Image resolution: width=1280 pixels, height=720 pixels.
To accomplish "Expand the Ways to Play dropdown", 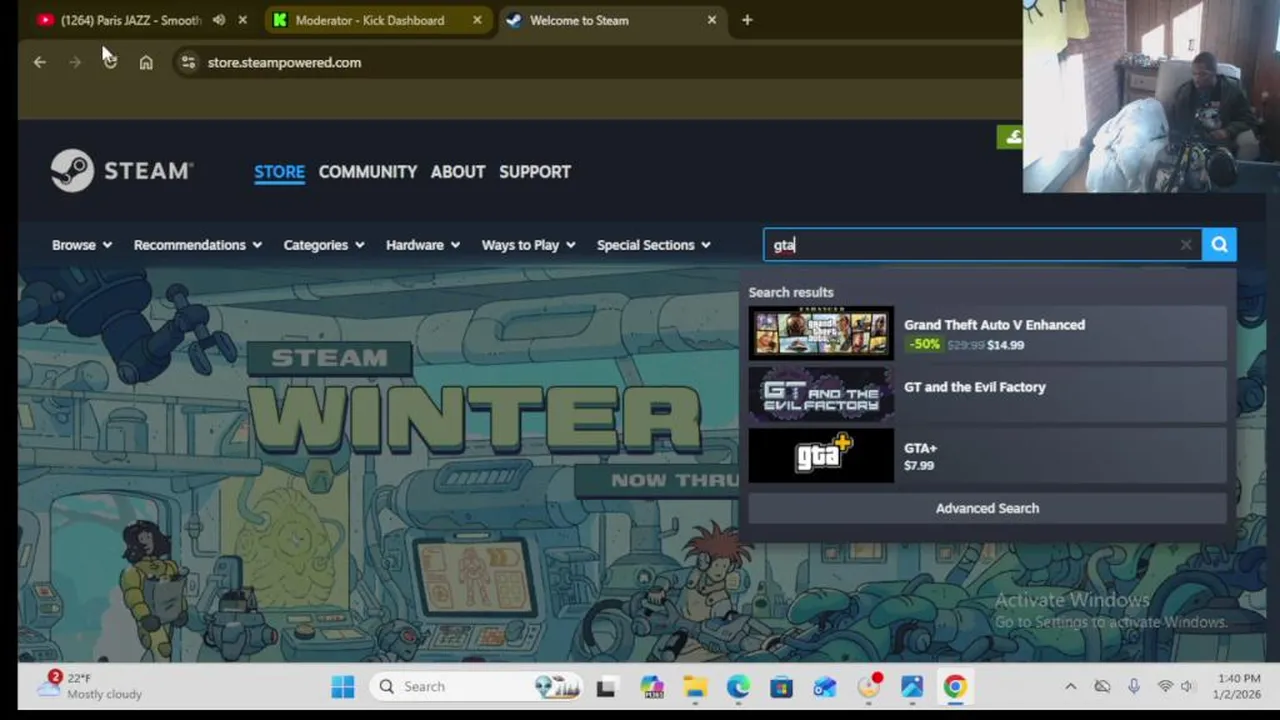I will pos(529,245).
